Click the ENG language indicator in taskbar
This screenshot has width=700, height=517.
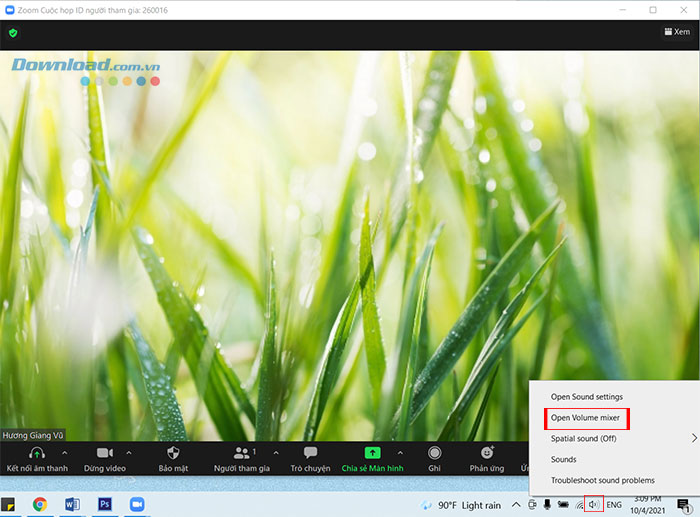(x=614, y=505)
